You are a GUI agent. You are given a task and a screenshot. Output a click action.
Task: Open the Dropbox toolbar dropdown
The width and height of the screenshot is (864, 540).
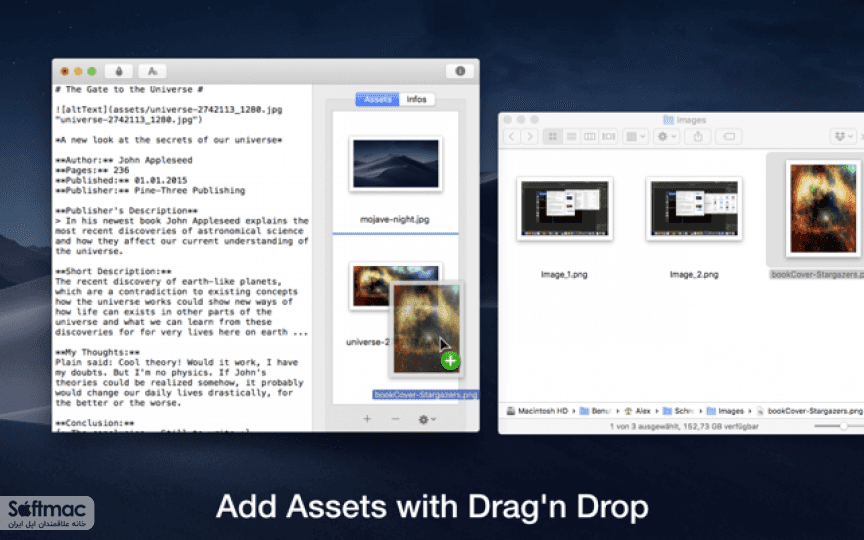(x=844, y=136)
